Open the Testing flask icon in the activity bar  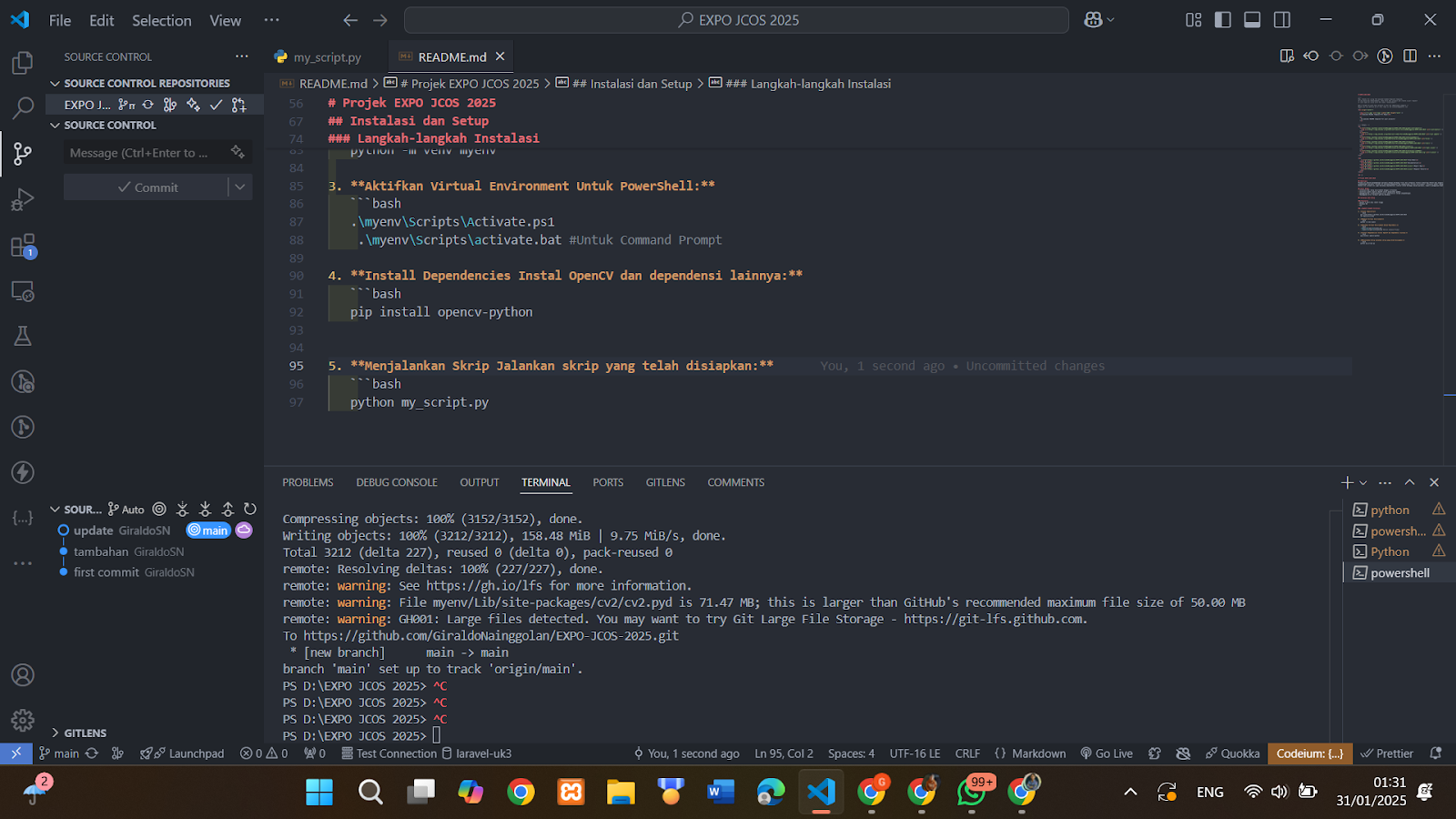coord(23,336)
